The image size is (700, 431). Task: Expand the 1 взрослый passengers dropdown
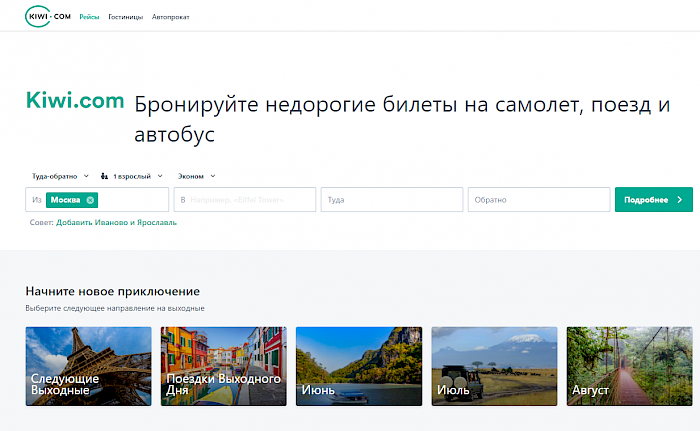click(131, 176)
